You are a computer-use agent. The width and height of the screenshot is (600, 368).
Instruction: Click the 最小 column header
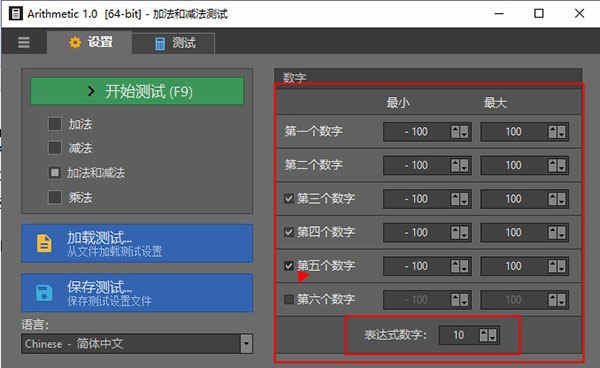click(x=398, y=103)
